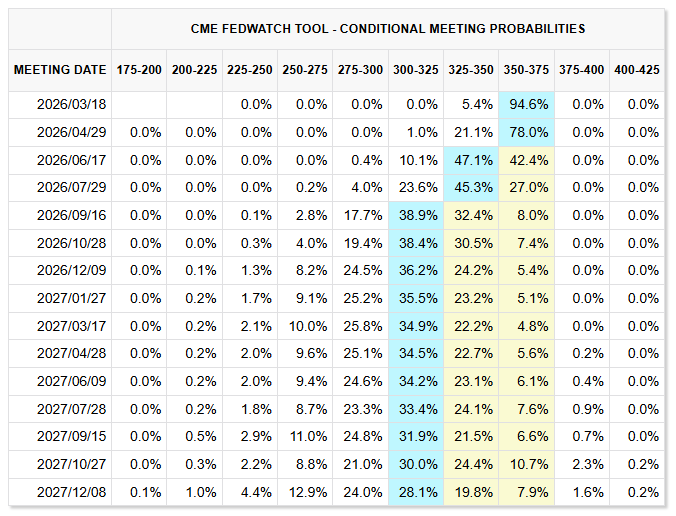
Task: Click the 42.4% yellow cell
Action: (x=527, y=160)
